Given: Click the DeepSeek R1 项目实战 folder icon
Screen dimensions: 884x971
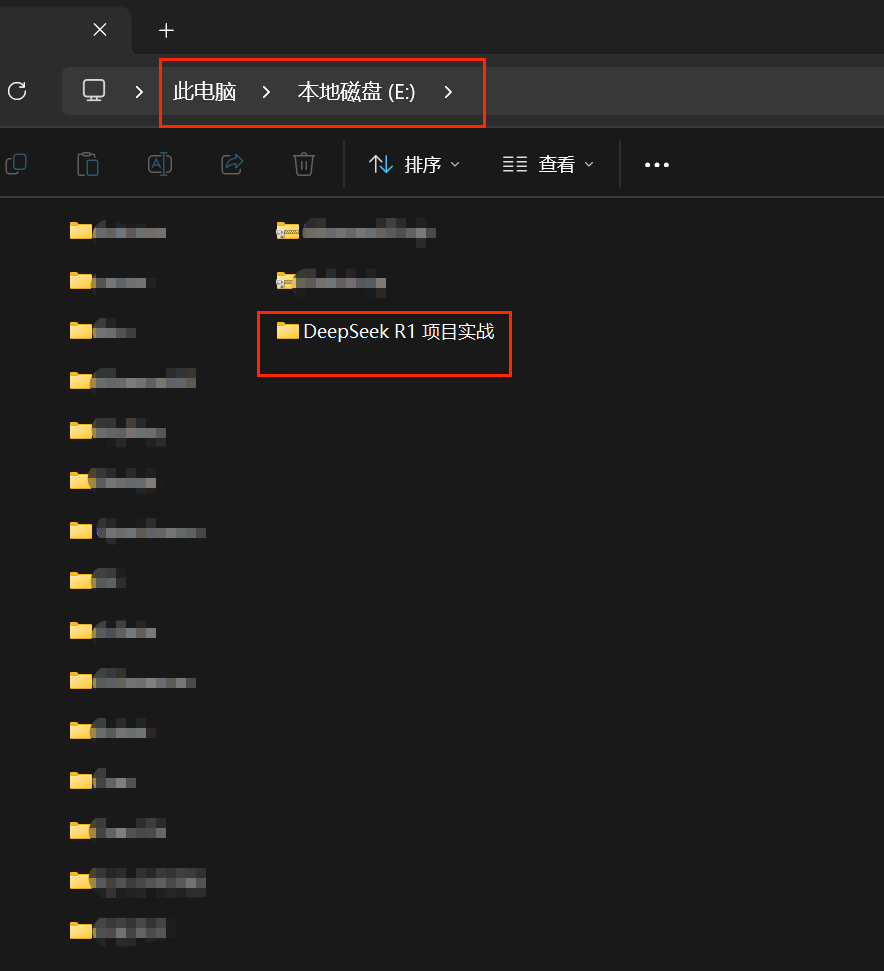Looking at the screenshot, I should pos(287,331).
